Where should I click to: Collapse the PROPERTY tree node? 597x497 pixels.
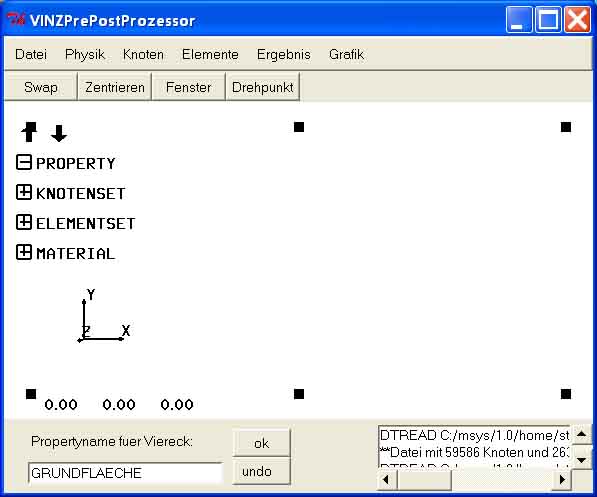point(24,163)
